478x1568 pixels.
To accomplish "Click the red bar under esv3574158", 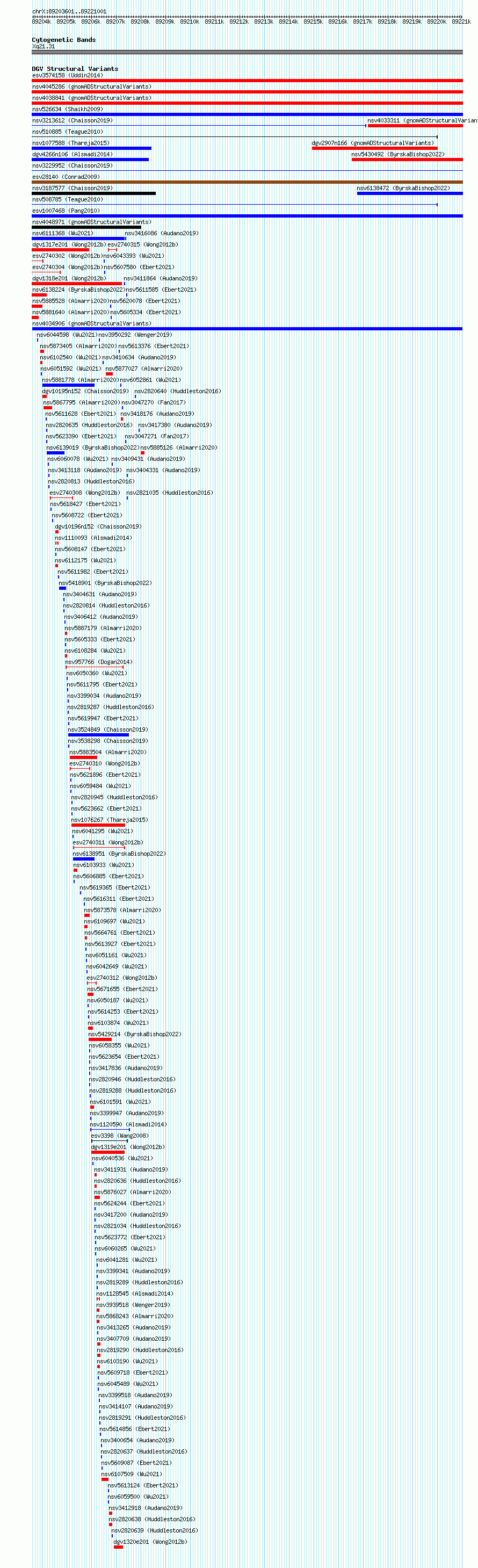I will 247,81.
